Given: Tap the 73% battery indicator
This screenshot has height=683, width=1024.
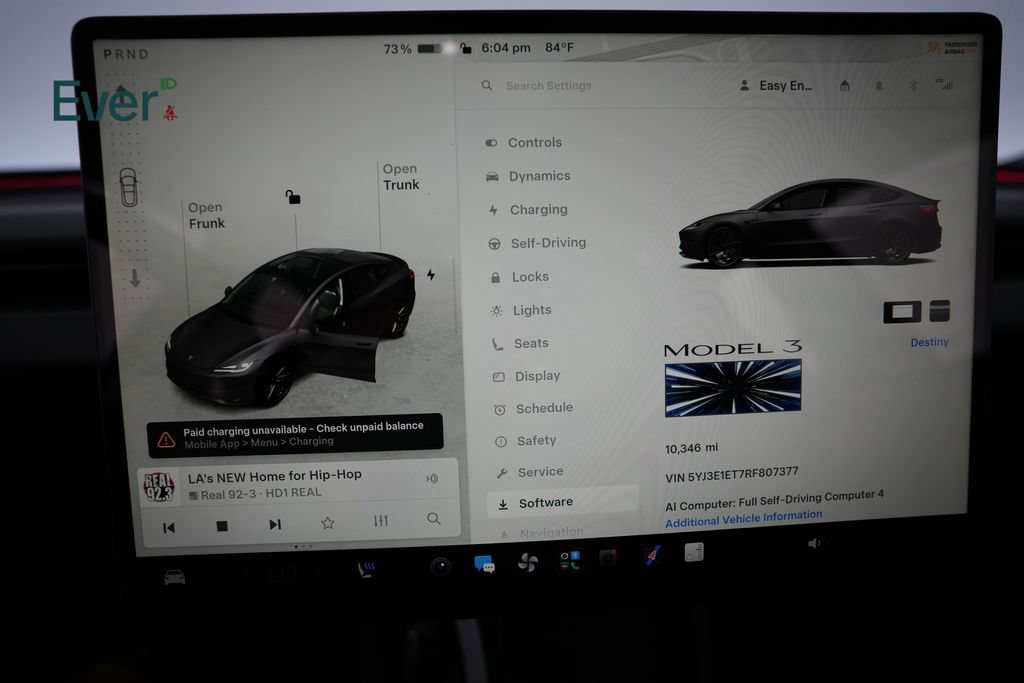Looking at the screenshot, I should point(412,49).
